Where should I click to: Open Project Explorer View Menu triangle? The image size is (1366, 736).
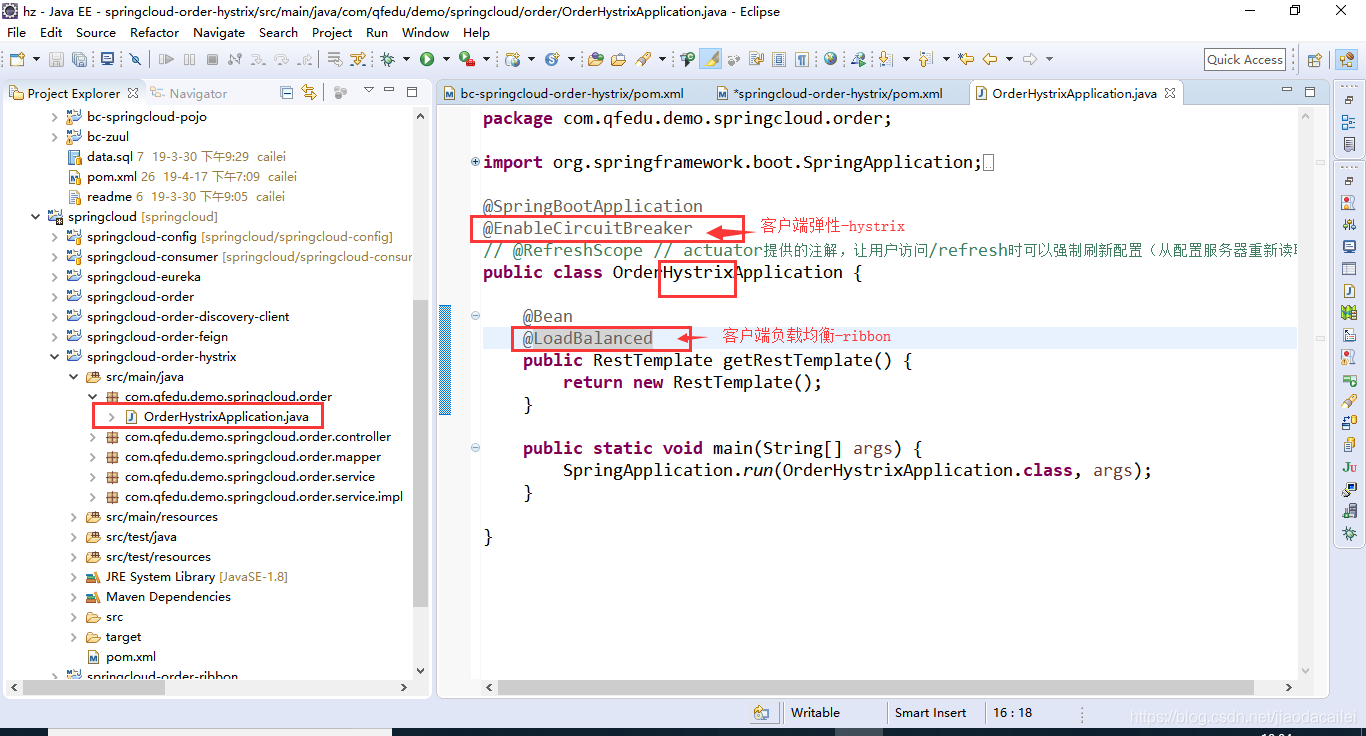(x=369, y=91)
